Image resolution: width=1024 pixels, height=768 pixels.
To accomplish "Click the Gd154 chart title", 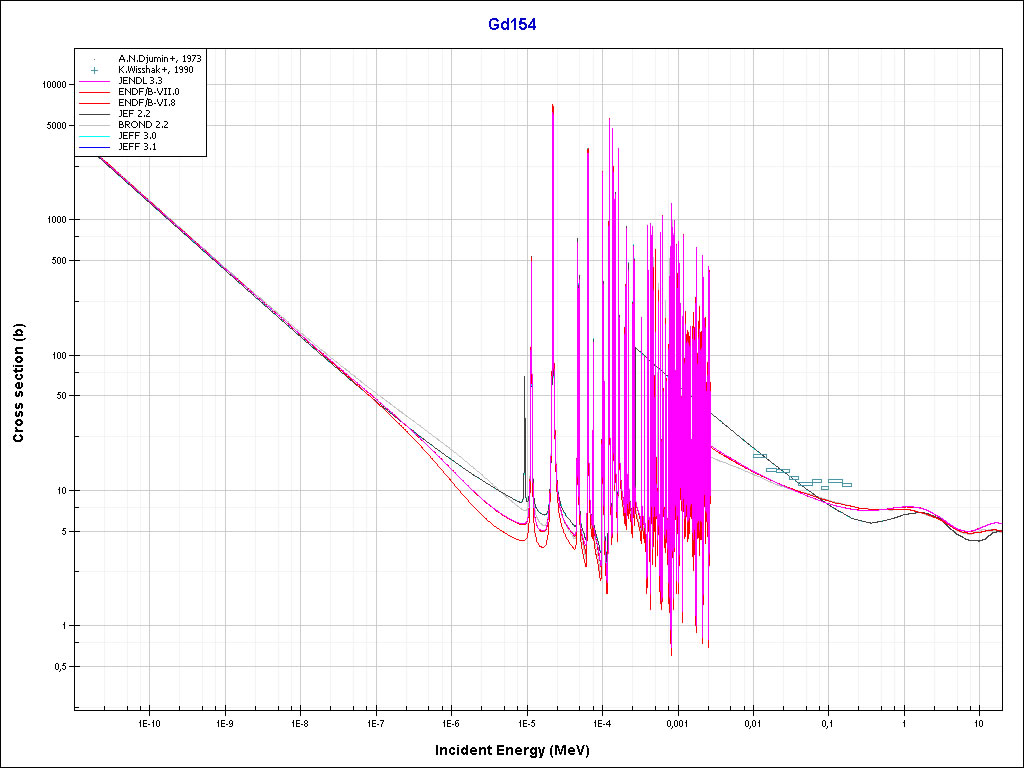I will pyautogui.click(x=512, y=25).
